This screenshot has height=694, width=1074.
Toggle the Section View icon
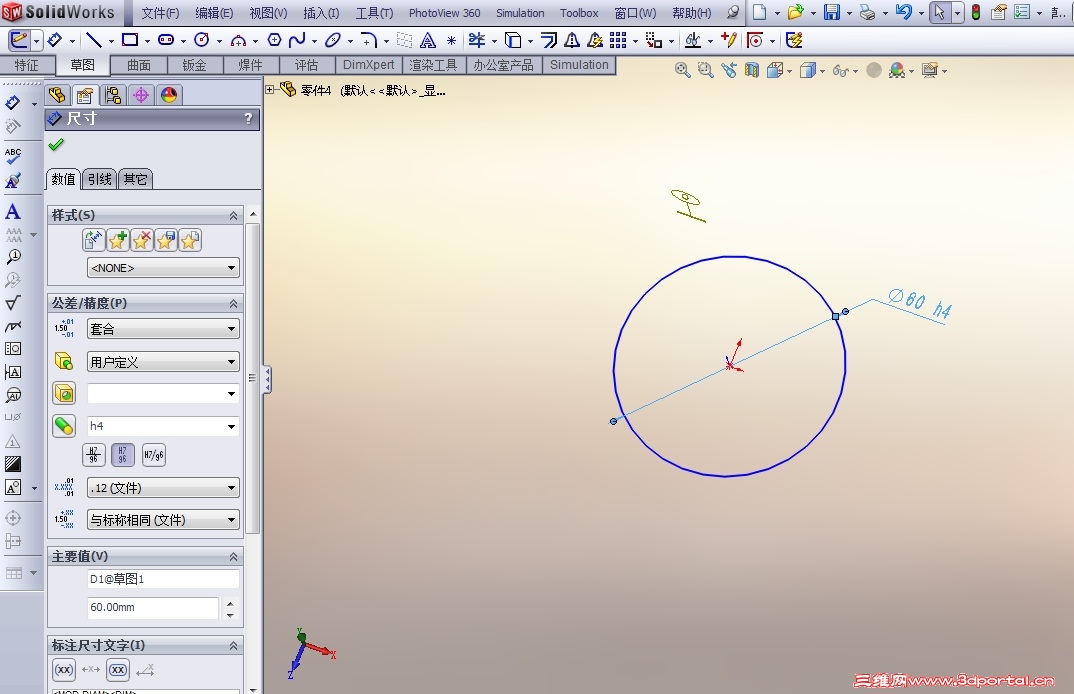752,70
